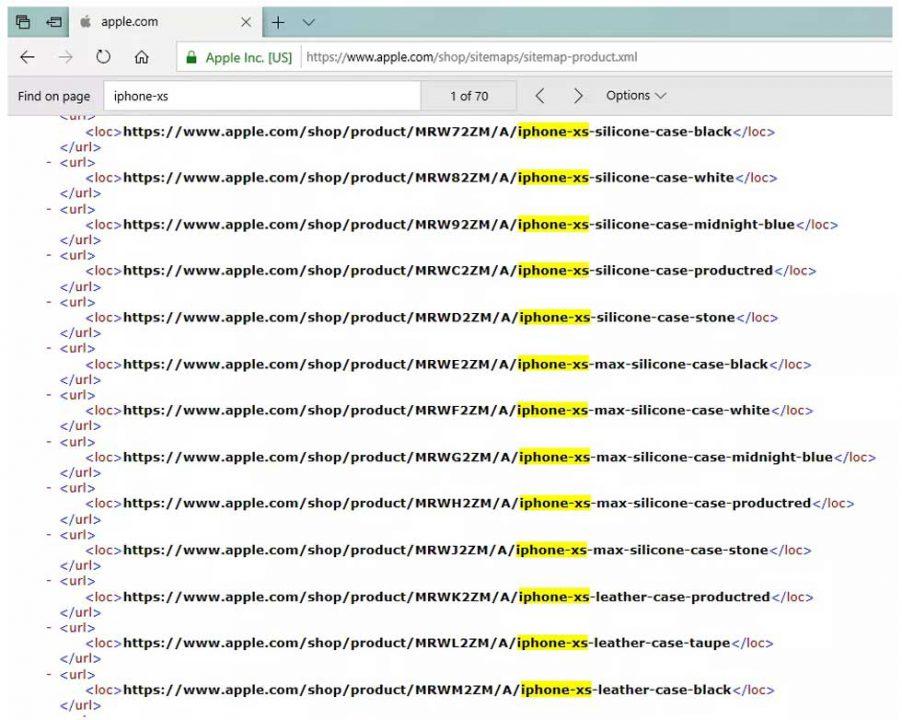This screenshot has width=902, height=720.
Task: Collapse url node above silicone-case-midnight-blue
Action: 49,209
